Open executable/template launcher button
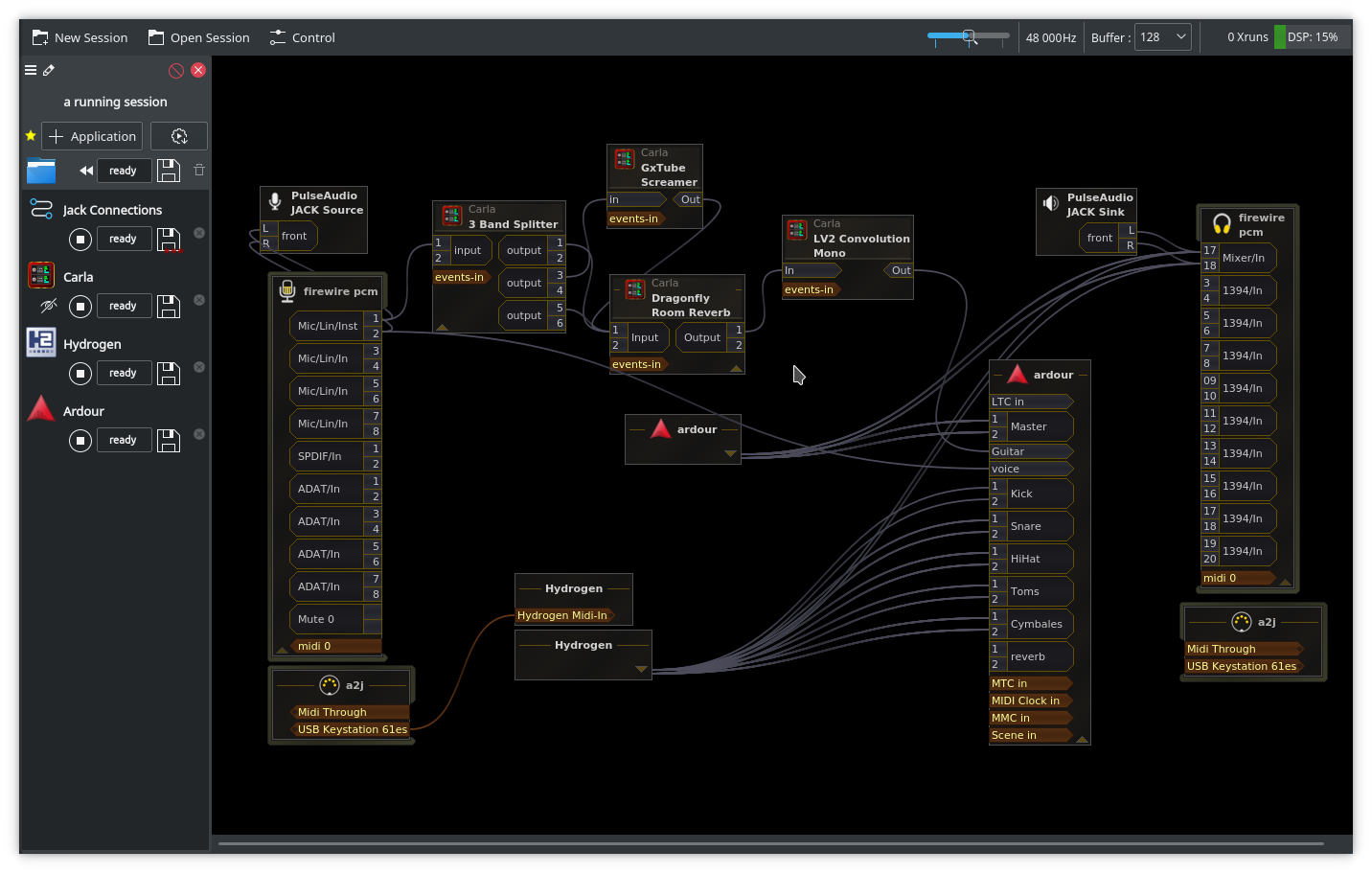The height and width of the screenshot is (873, 1372). pos(179,136)
